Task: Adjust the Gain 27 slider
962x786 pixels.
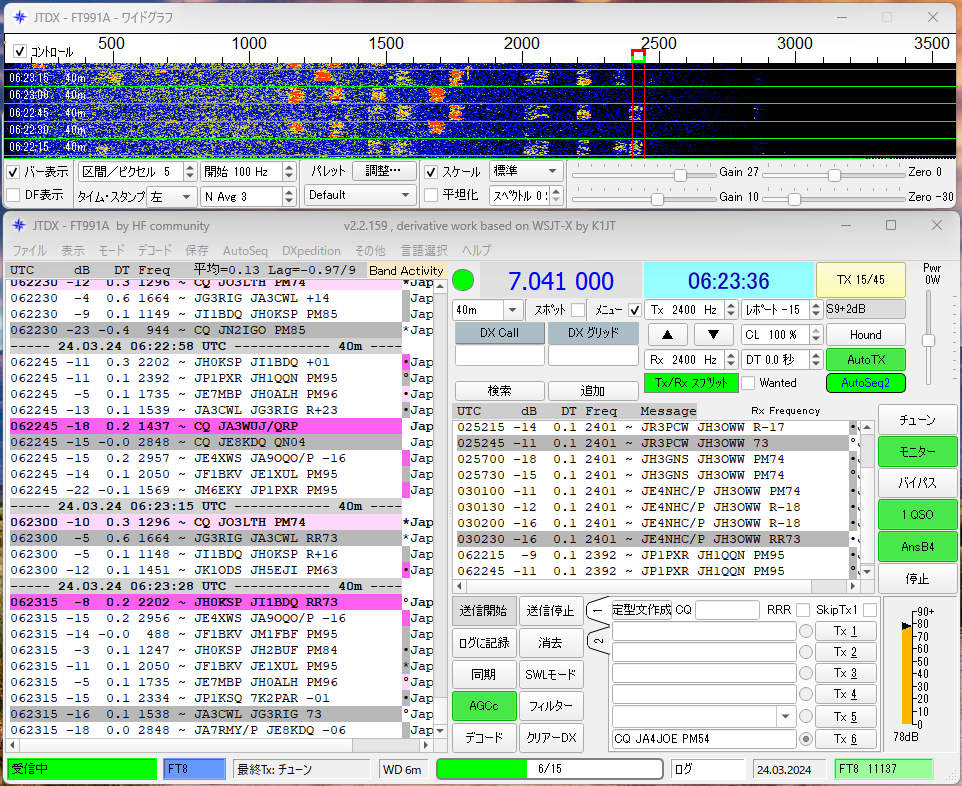Action: 680,175
